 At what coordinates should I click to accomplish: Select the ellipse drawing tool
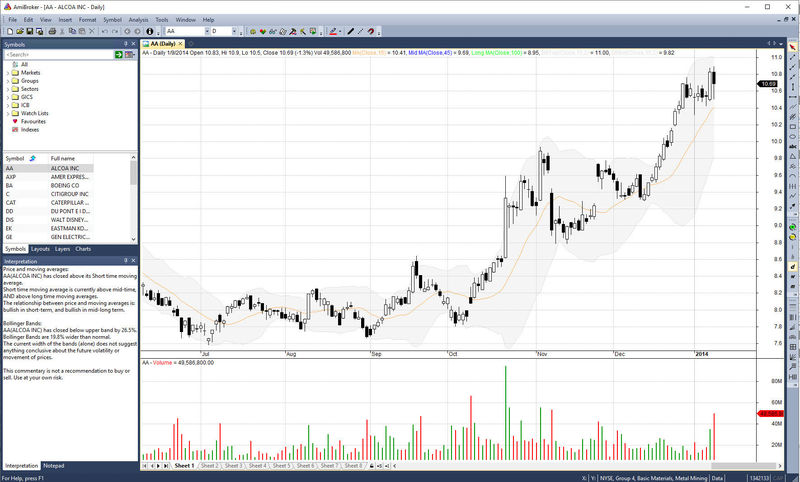coord(792,136)
